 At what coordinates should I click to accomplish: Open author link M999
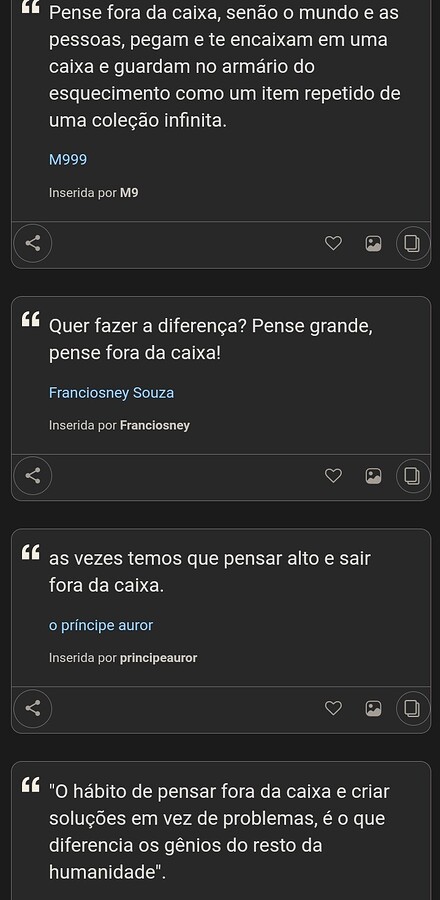coord(68,160)
